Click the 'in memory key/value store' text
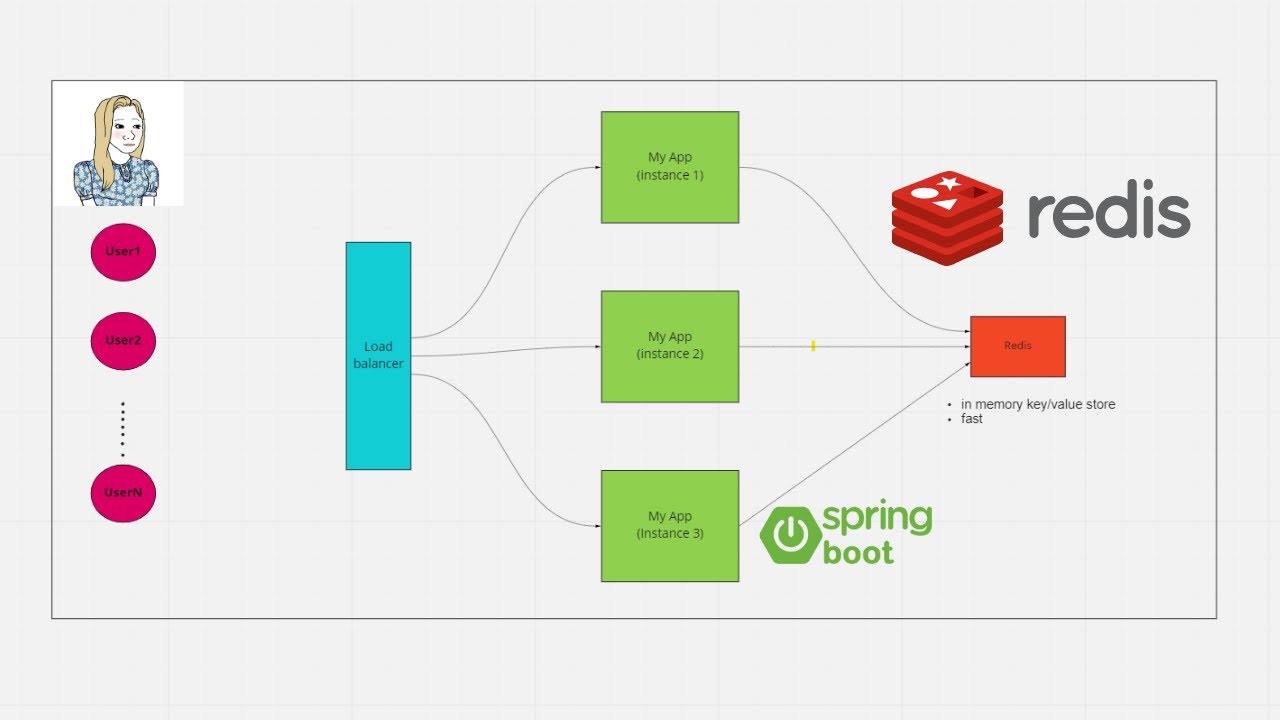1280x720 pixels. coord(1038,404)
